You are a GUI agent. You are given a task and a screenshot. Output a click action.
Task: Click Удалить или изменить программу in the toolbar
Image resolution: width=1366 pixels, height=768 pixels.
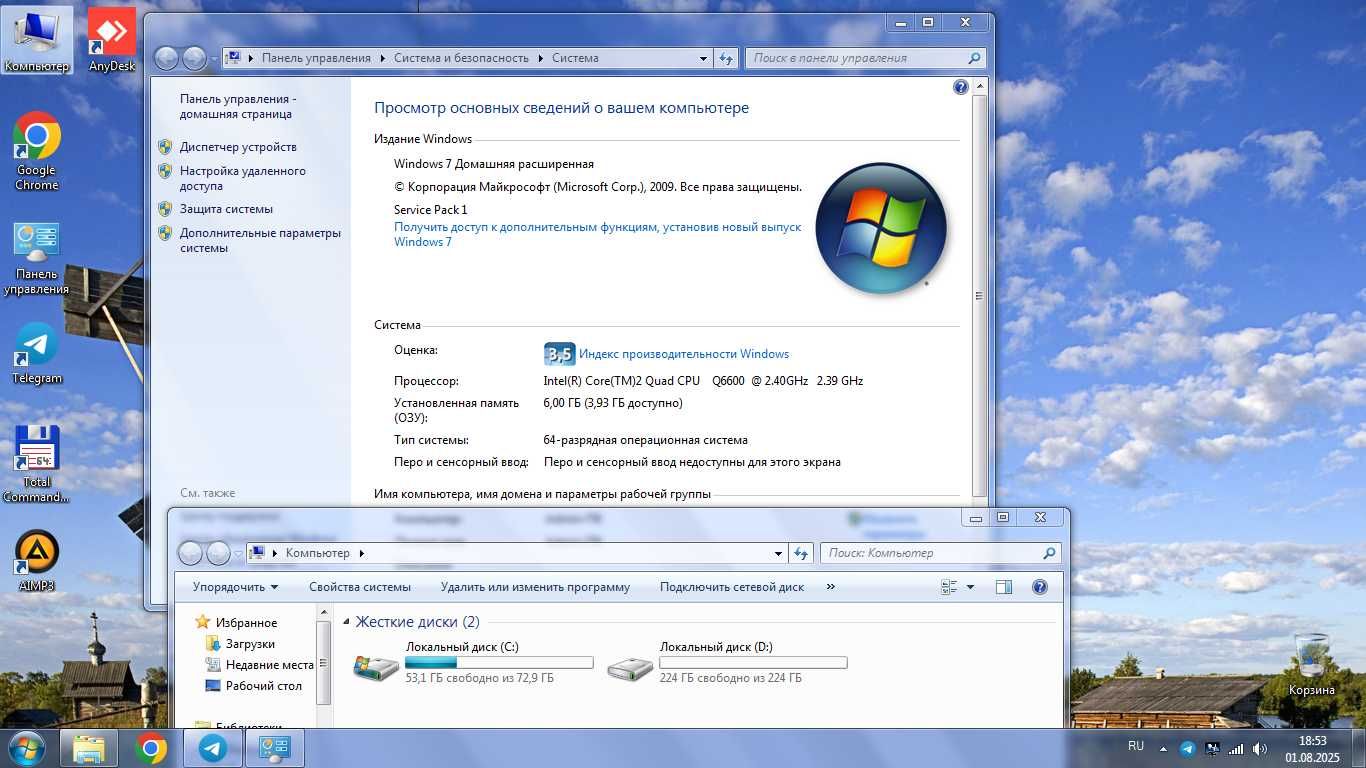point(535,587)
